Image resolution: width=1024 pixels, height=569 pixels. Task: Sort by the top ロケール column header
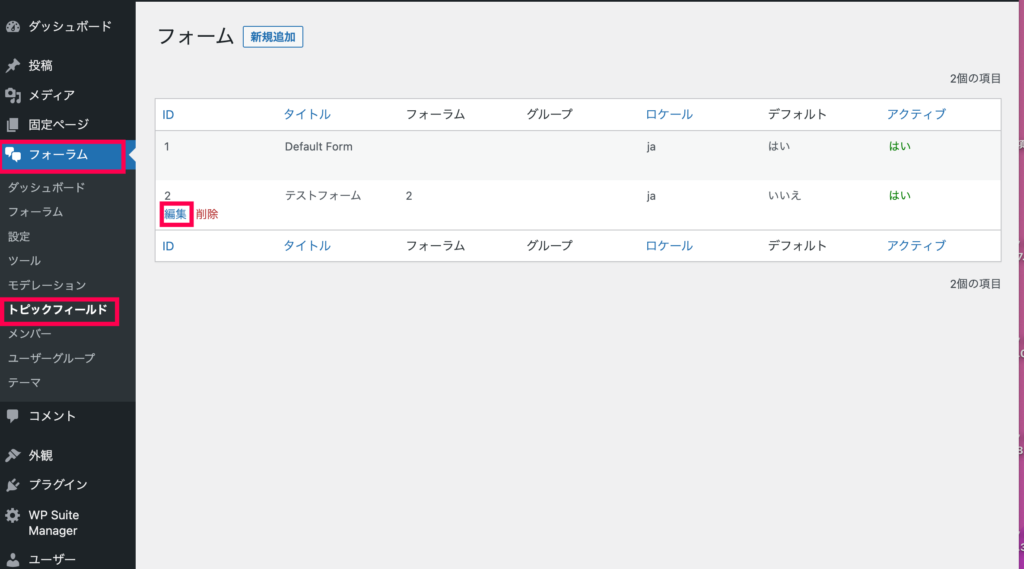(x=669, y=114)
